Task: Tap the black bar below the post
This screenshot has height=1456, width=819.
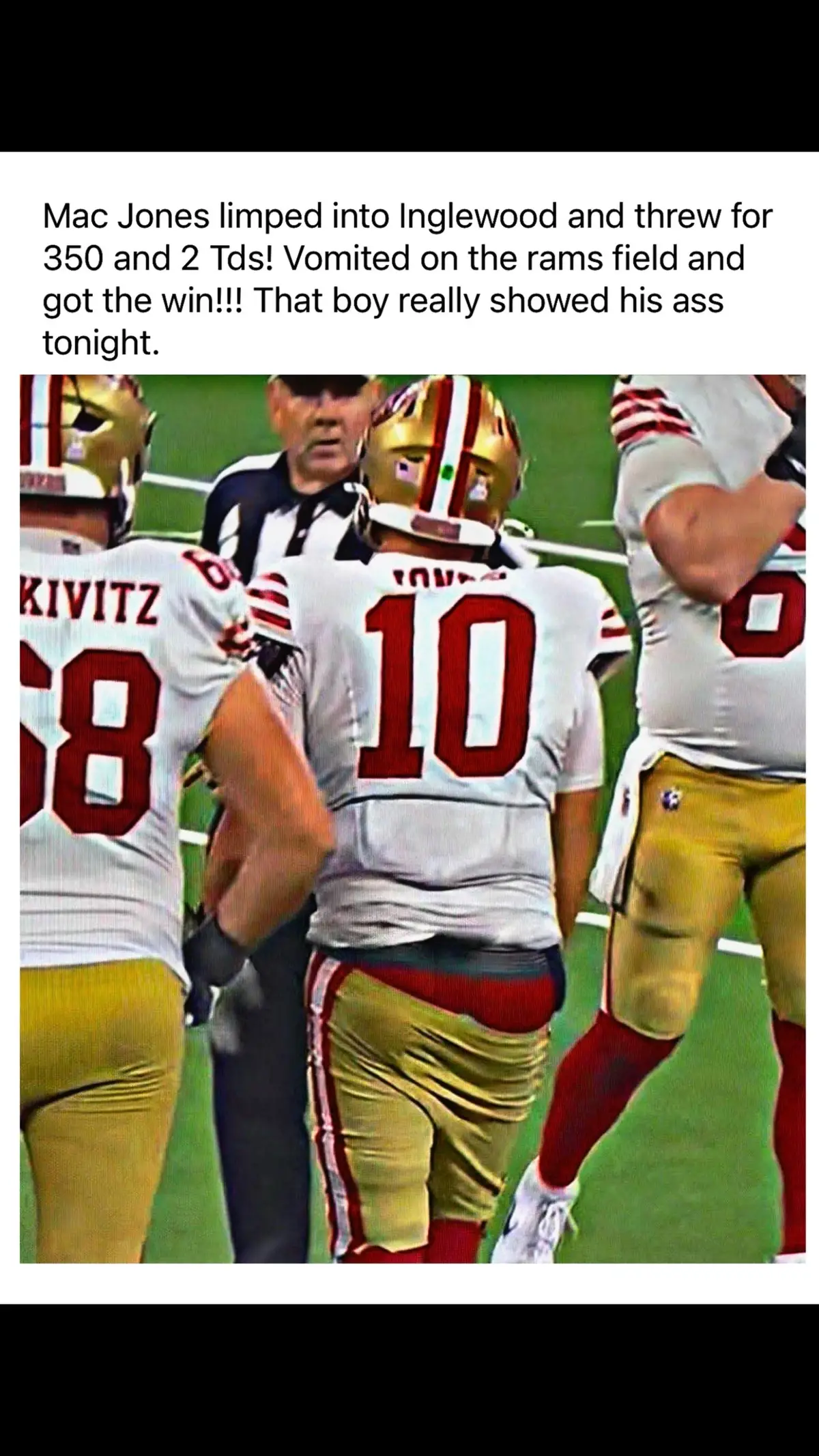Action: coord(409,1380)
